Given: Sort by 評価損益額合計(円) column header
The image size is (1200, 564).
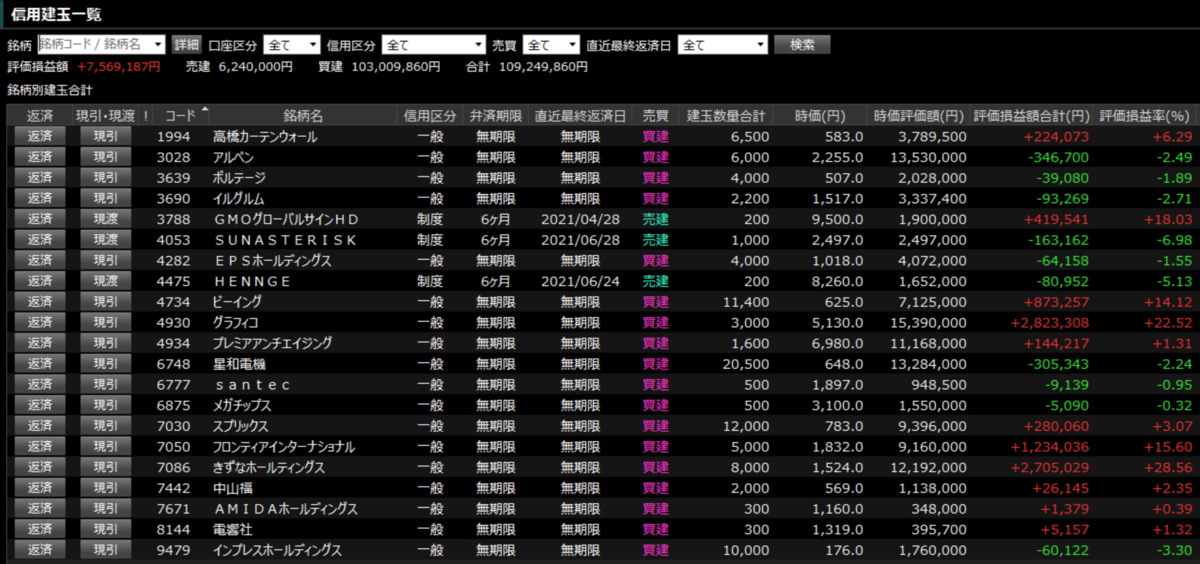Looking at the screenshot, I should point(1032,115).
